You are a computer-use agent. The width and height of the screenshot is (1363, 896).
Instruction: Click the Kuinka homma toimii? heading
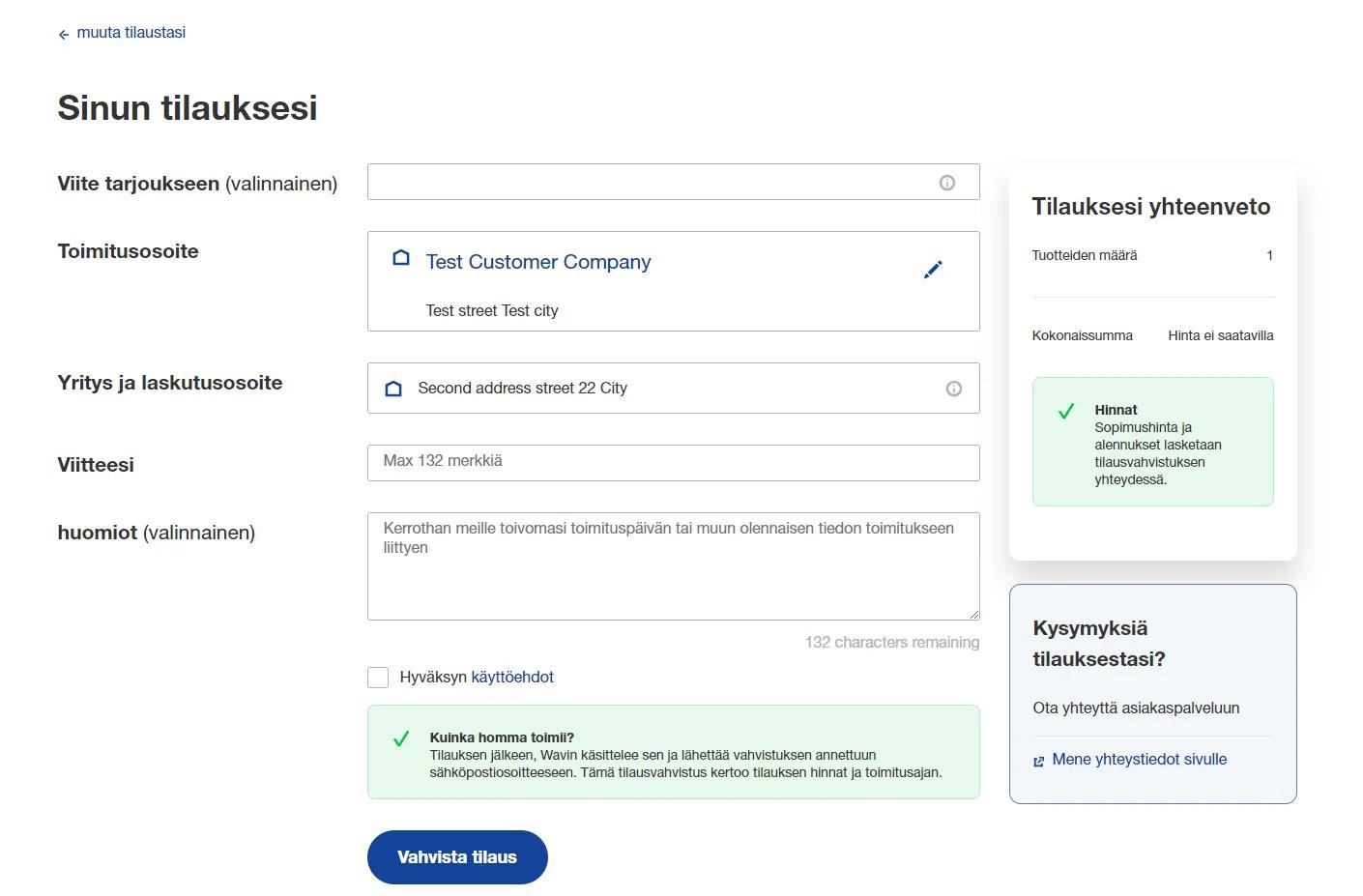pyautogui.click(x=502, y=737)
